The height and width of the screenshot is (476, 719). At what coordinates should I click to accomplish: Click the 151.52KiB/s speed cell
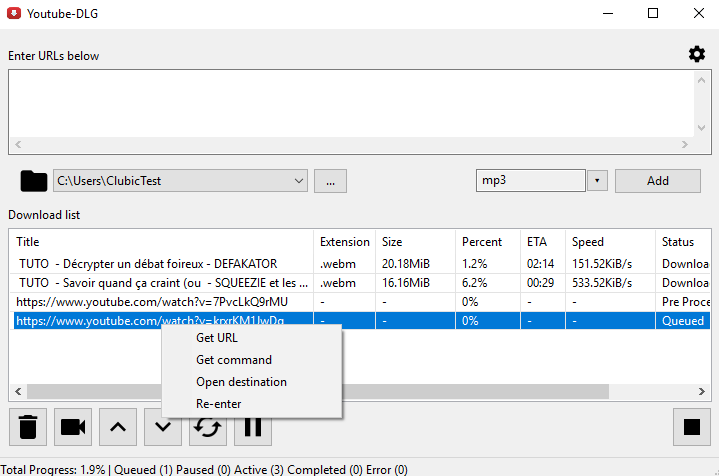602,264
